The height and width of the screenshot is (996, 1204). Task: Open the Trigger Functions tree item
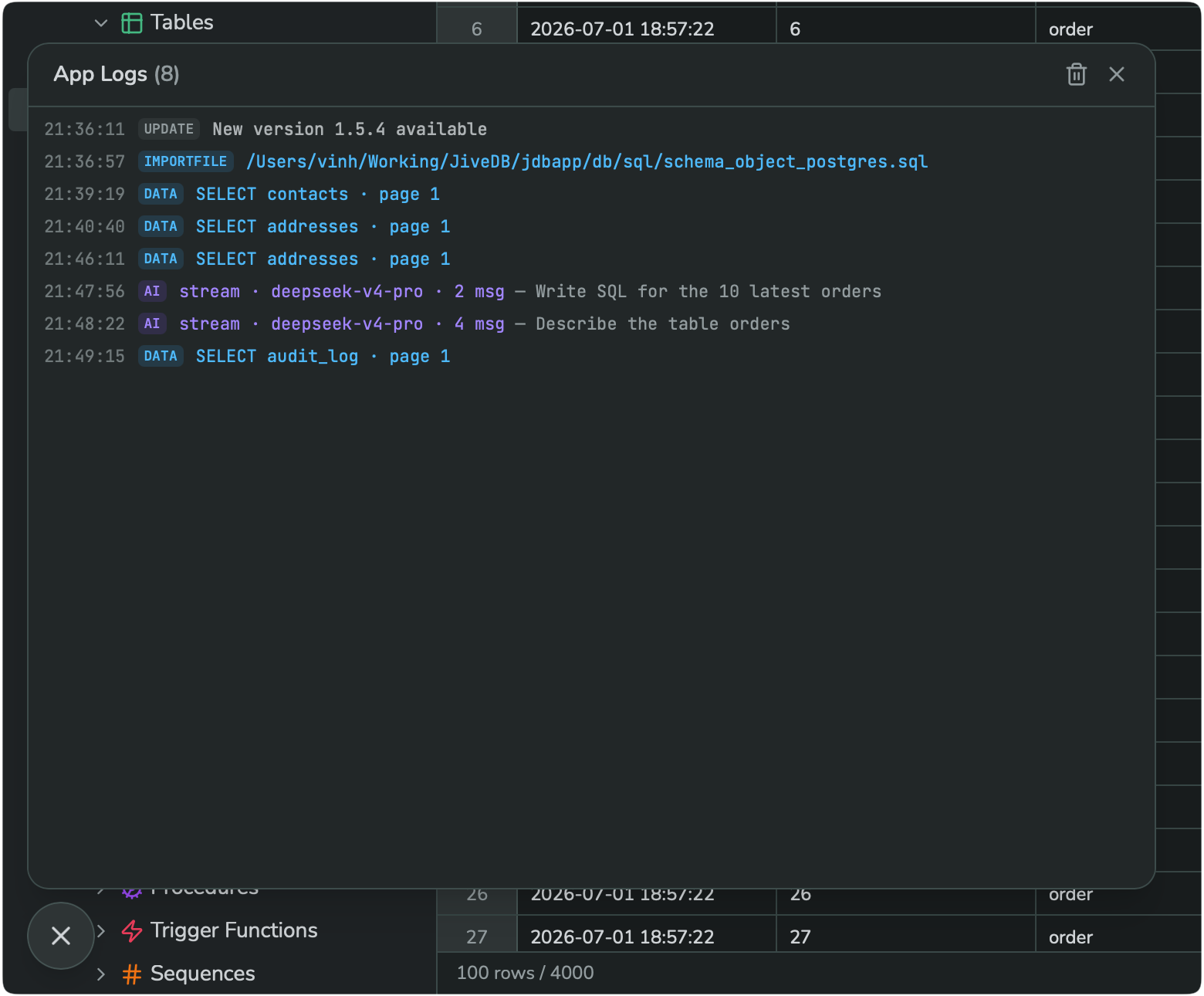click(234, 930)
